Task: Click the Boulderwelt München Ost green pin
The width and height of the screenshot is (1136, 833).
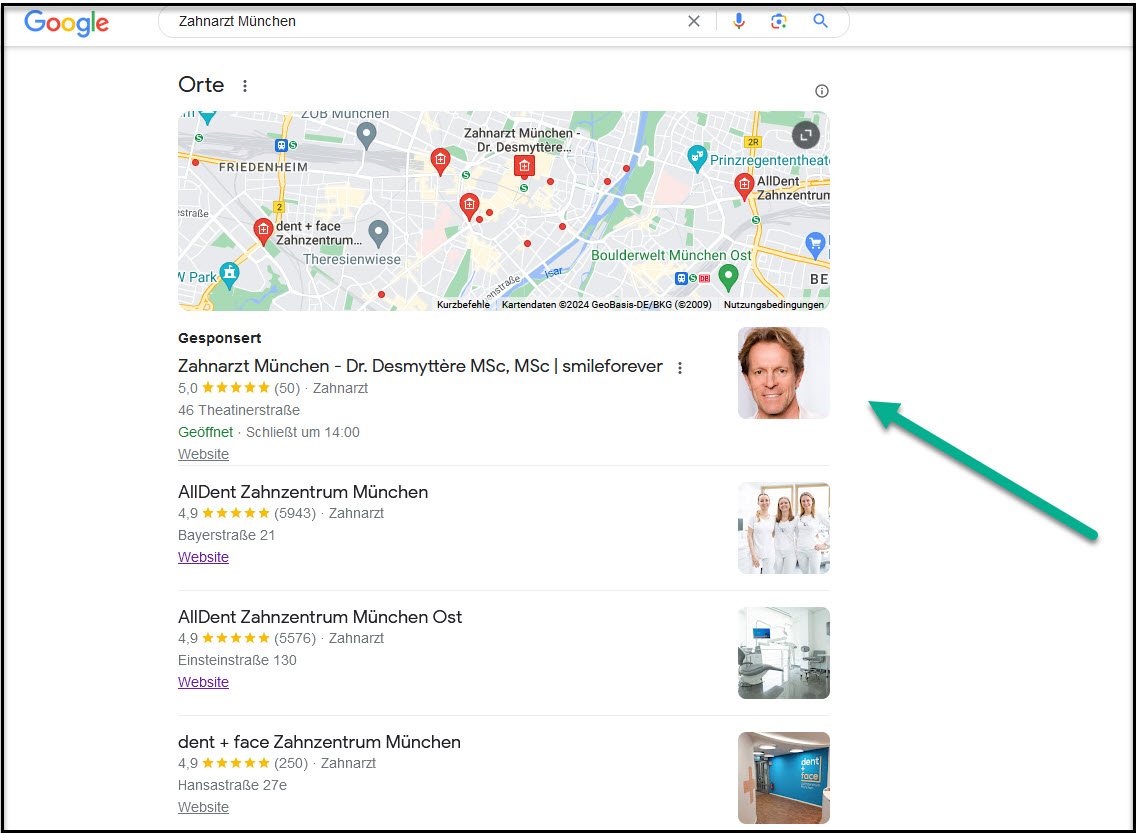Action: 728,276
